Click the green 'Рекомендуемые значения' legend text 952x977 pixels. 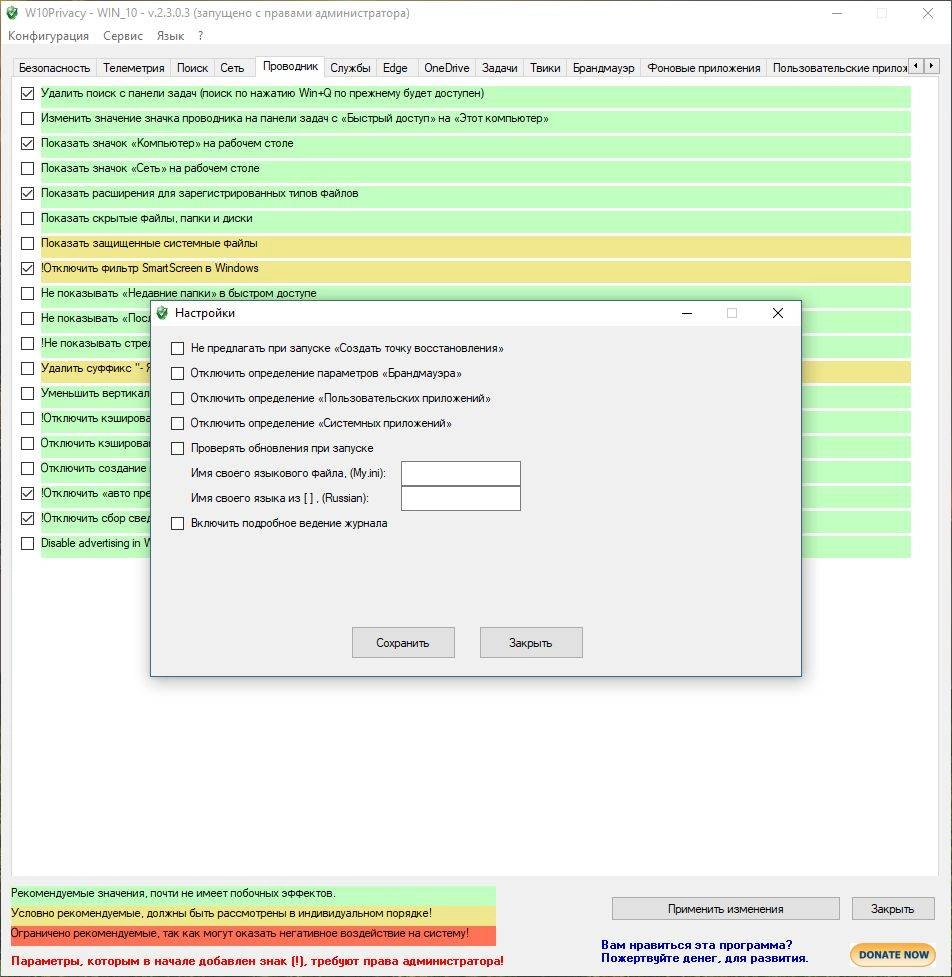tap(173, 894)
